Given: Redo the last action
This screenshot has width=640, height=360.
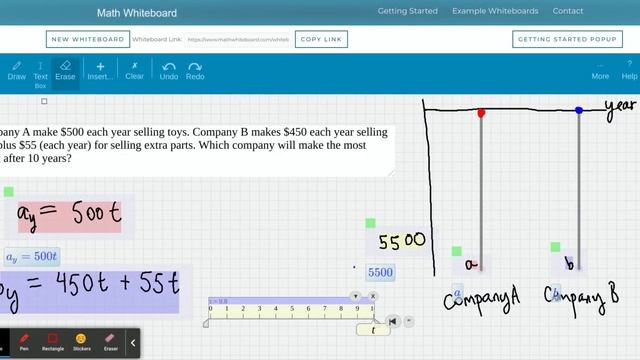Looking at the screenshot, I should (x=195, y=71).
